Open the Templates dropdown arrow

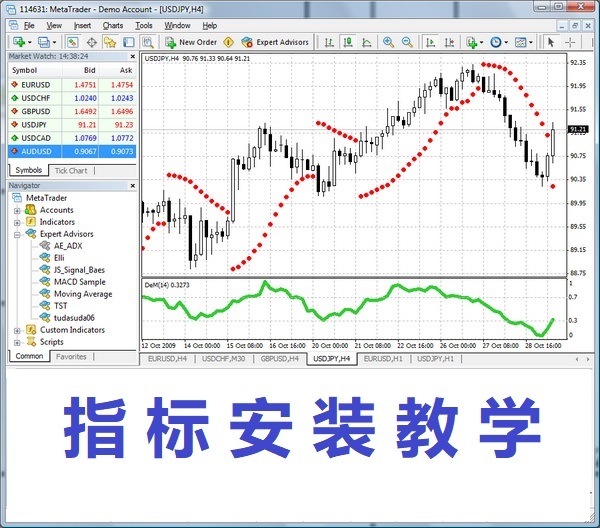(x=531, y=42)
